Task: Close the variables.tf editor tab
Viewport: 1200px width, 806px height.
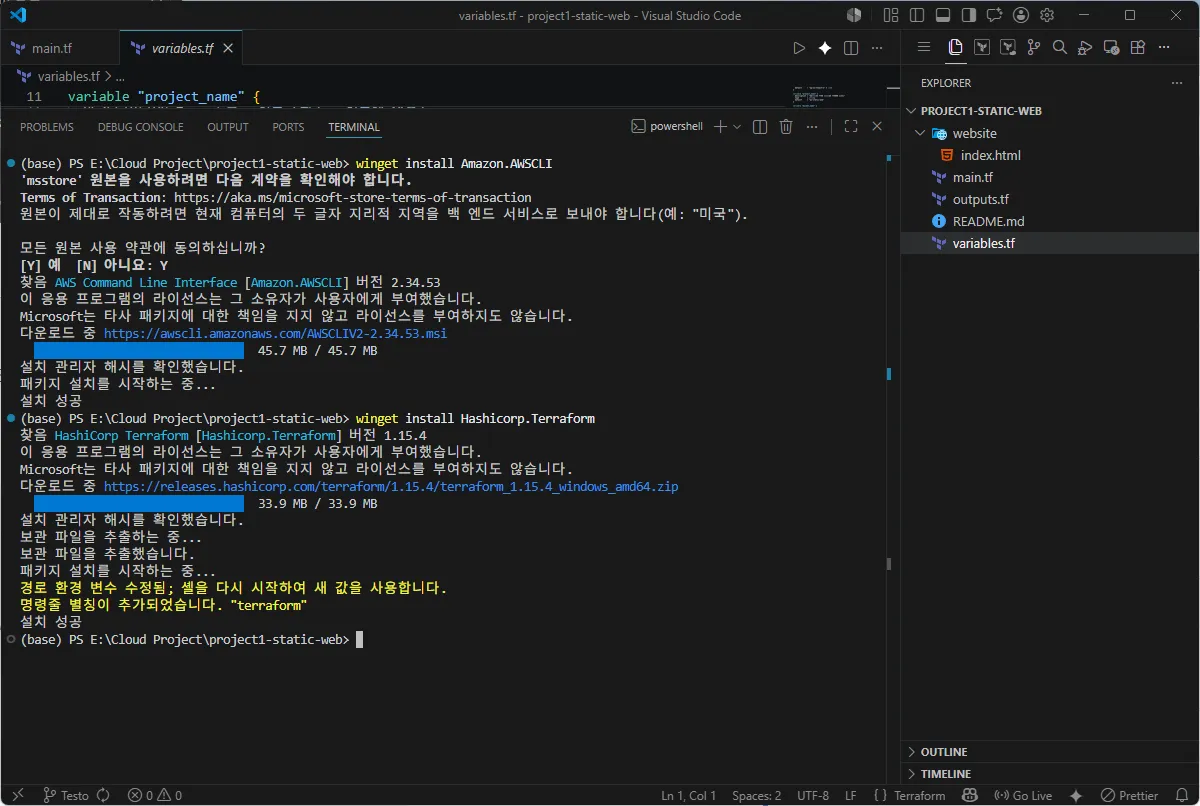Action: 228,48
